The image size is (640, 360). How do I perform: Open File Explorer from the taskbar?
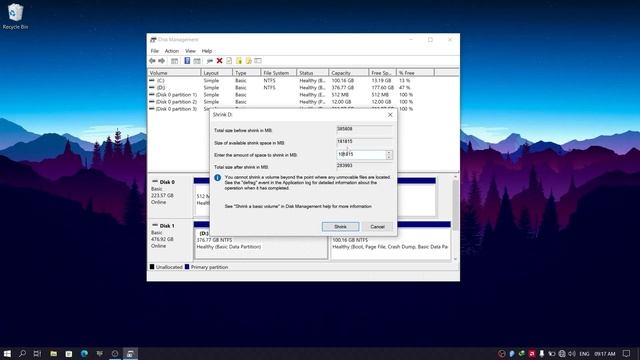point(53,353)
